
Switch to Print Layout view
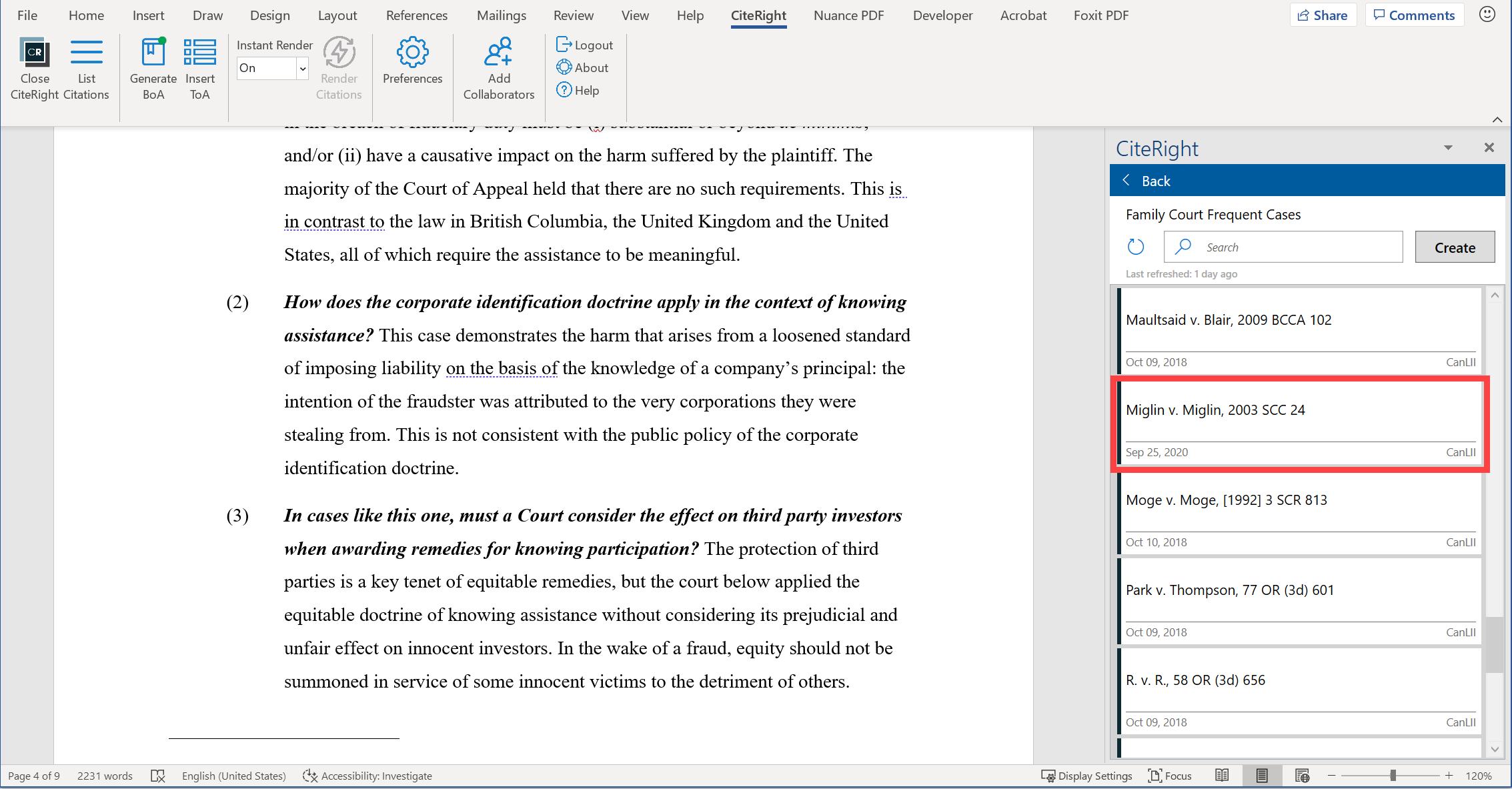tap(1261, 775)
